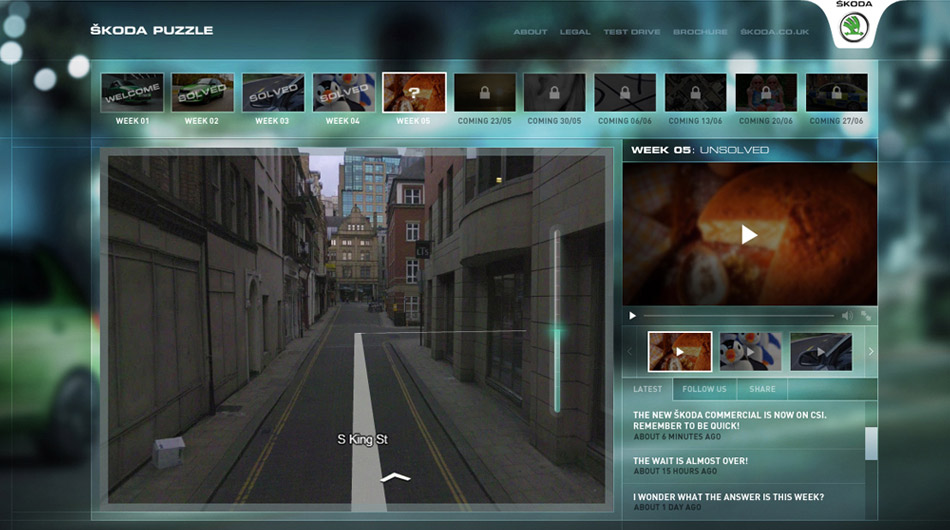The image size is (950, 530).
Task: Go to next videos with the right arrow
Action: pyautogui.click(x=871, y=351)
